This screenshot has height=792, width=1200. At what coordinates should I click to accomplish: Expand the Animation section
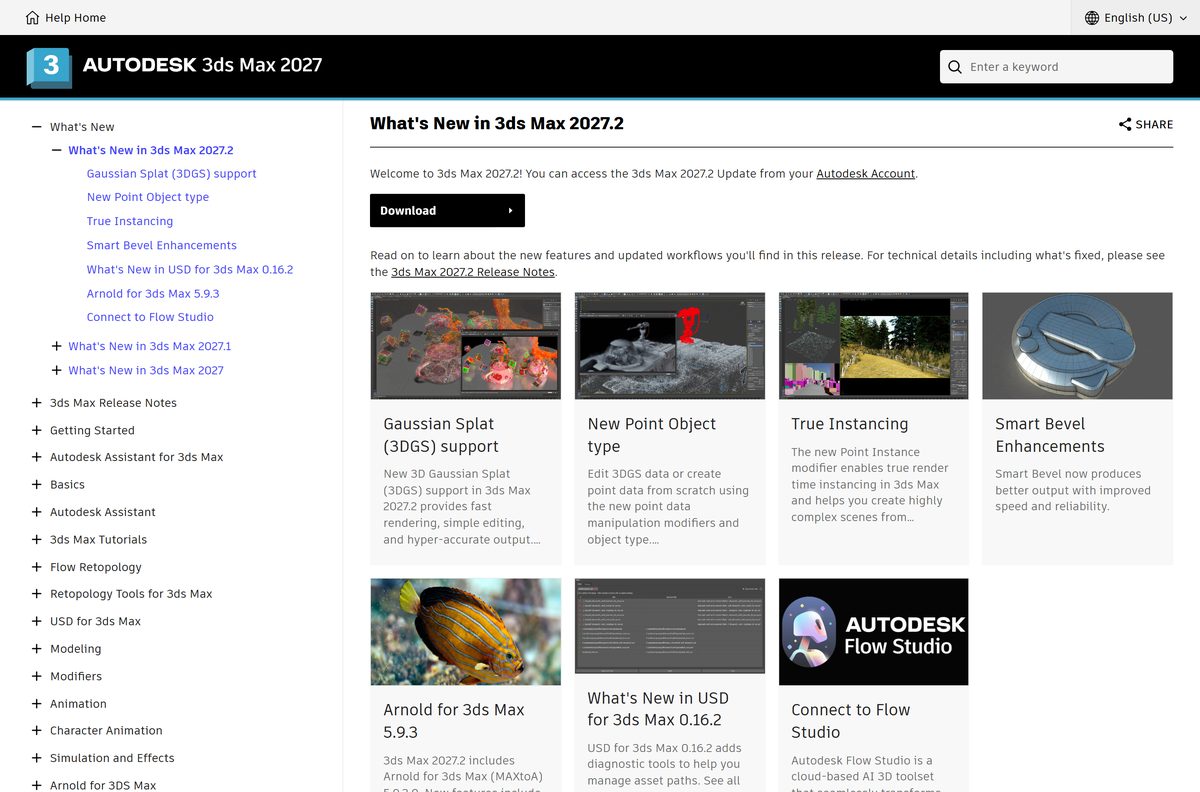pyautogui.click(x=37, y=704)
